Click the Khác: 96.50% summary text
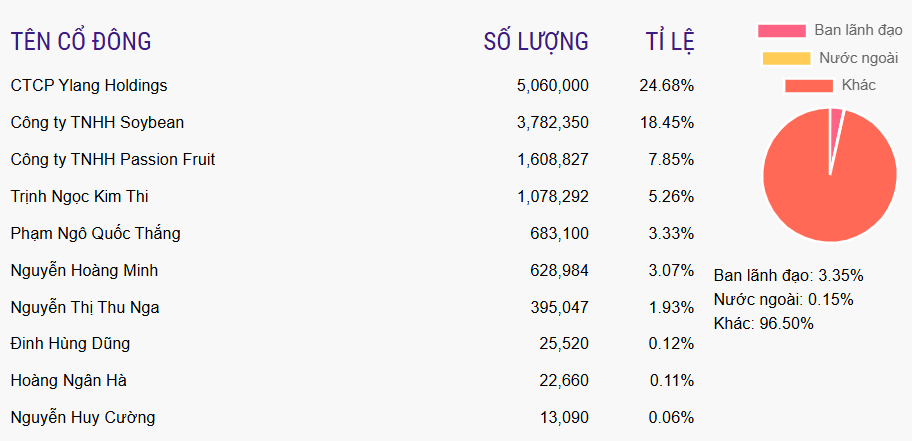Image resolution: width=912 pixels, height=441 pixels. click(764, 323)
